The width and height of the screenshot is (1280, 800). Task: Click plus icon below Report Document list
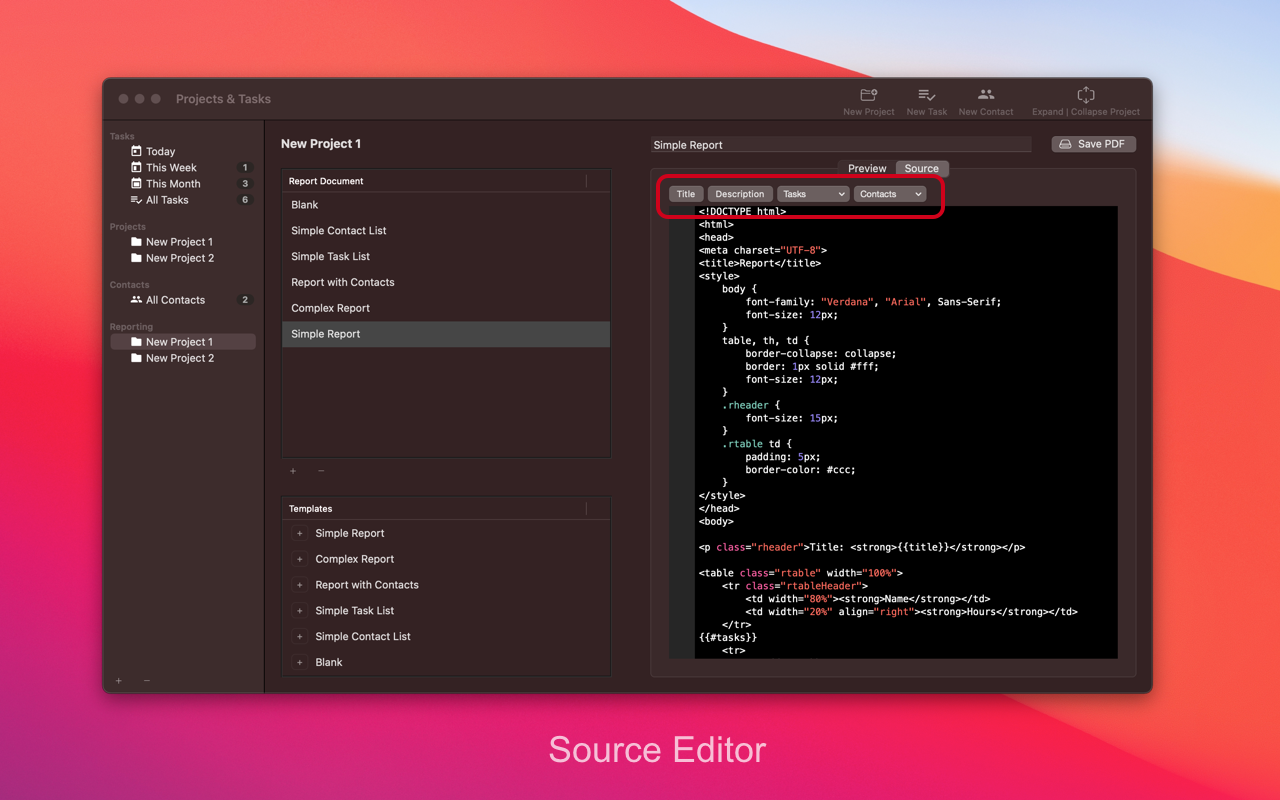point(293,471)
